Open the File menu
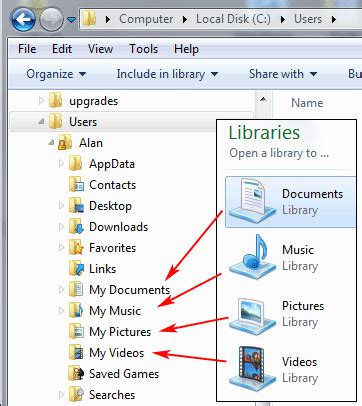 pyautogui.click(x=27, y=49)
